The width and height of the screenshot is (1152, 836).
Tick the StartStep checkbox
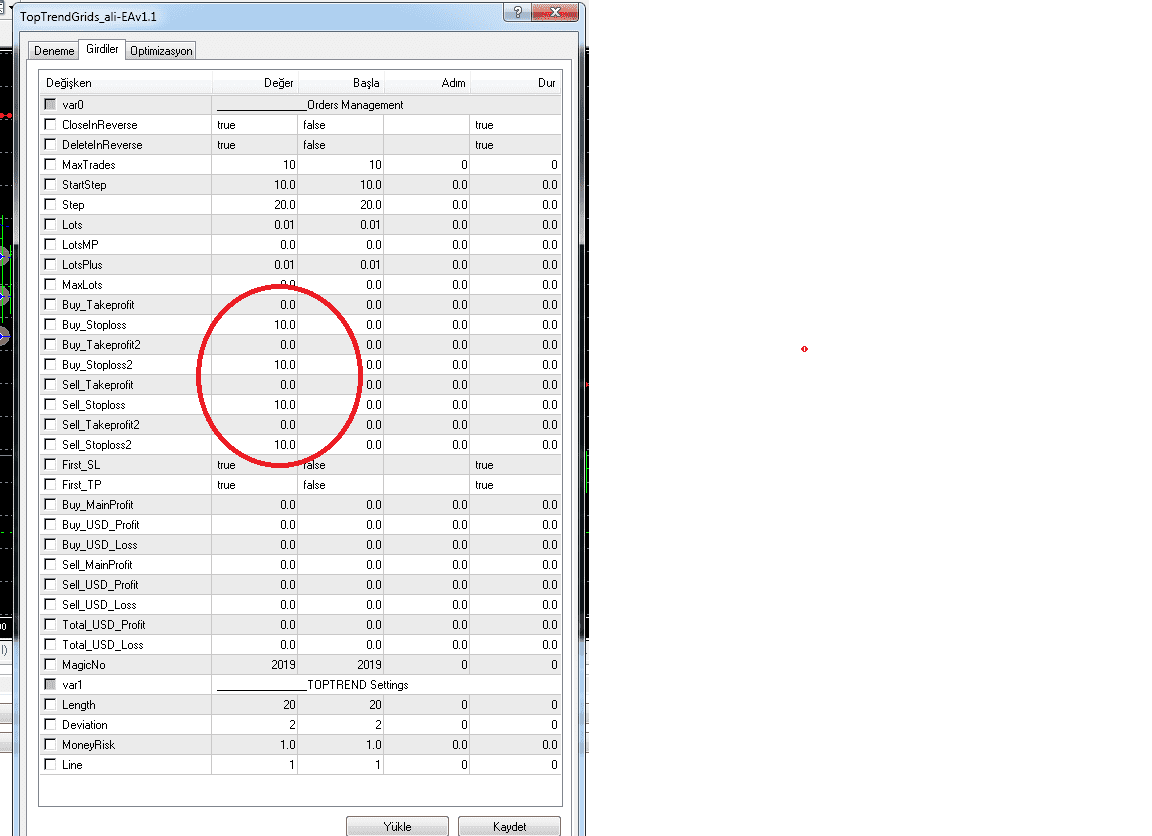tap(50, 184)
